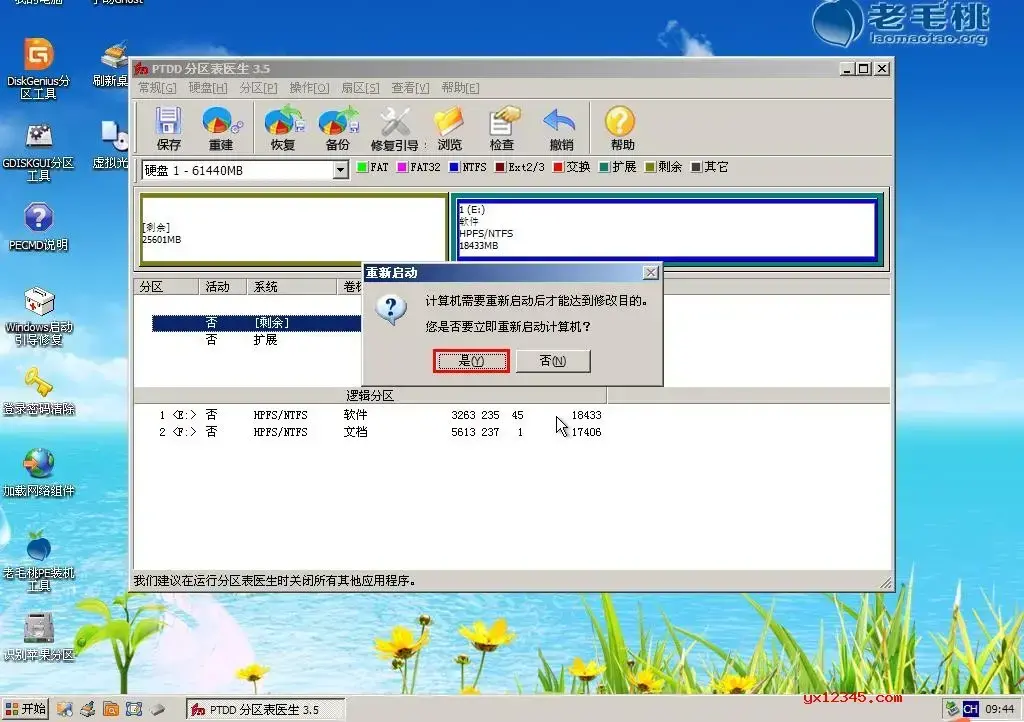The width and height of the screenshot is (1024, 722).
Task: Select the 重建 rebuild partition table icon
Action: click(221, 128)
